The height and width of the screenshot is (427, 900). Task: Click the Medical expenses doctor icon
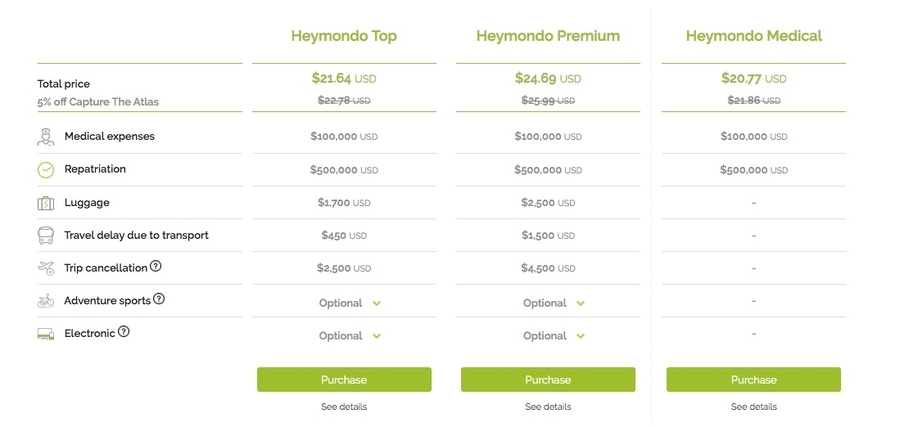(x=46, y=137)
